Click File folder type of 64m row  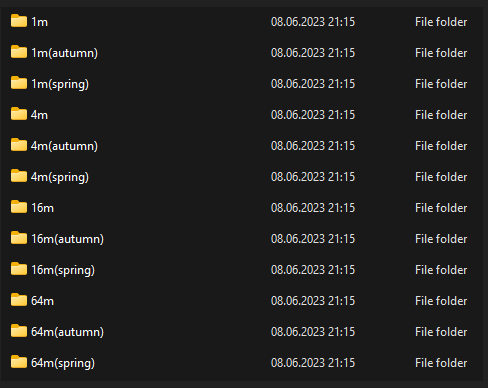(x=441, y=301)
